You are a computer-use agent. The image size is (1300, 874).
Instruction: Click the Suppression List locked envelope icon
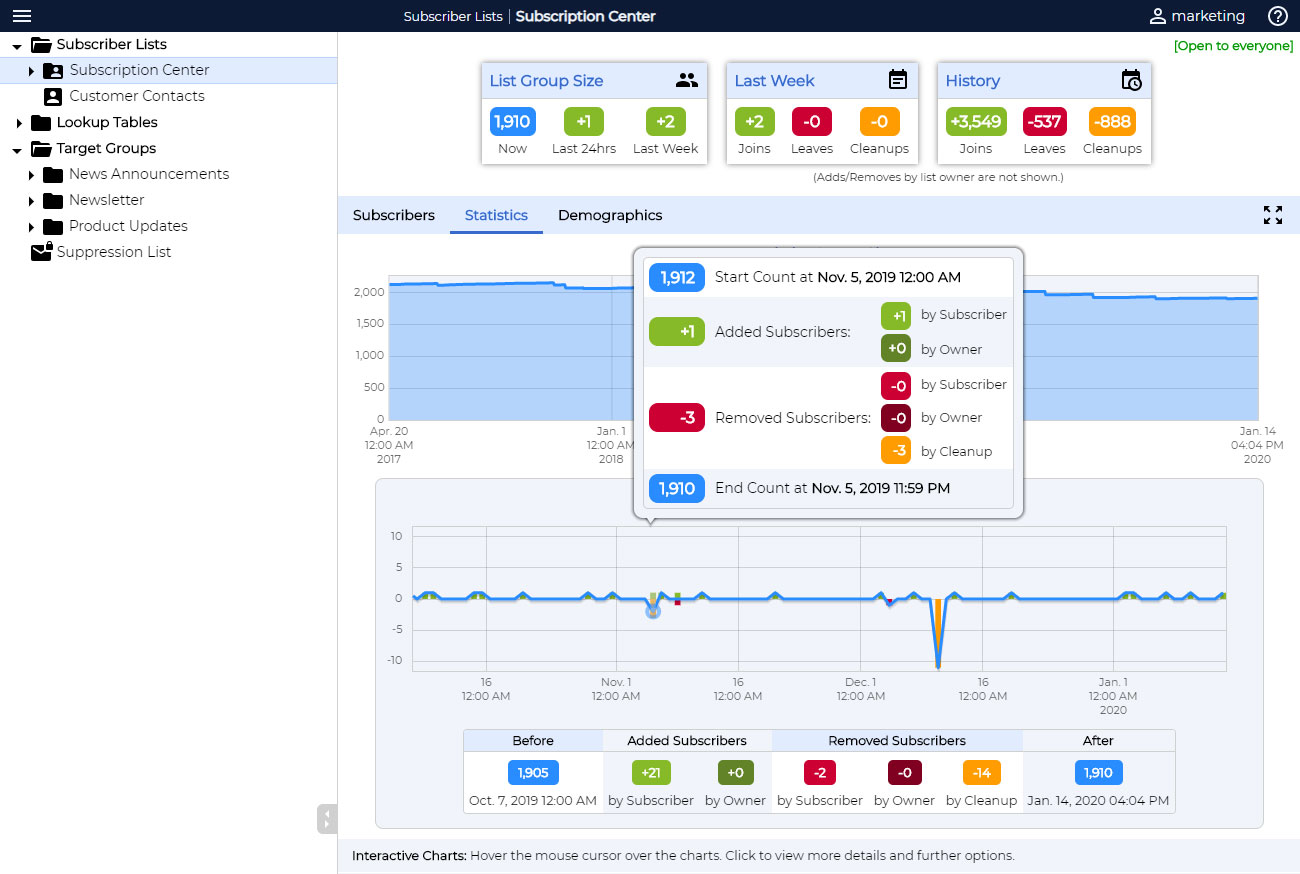[x=41, y=252]
